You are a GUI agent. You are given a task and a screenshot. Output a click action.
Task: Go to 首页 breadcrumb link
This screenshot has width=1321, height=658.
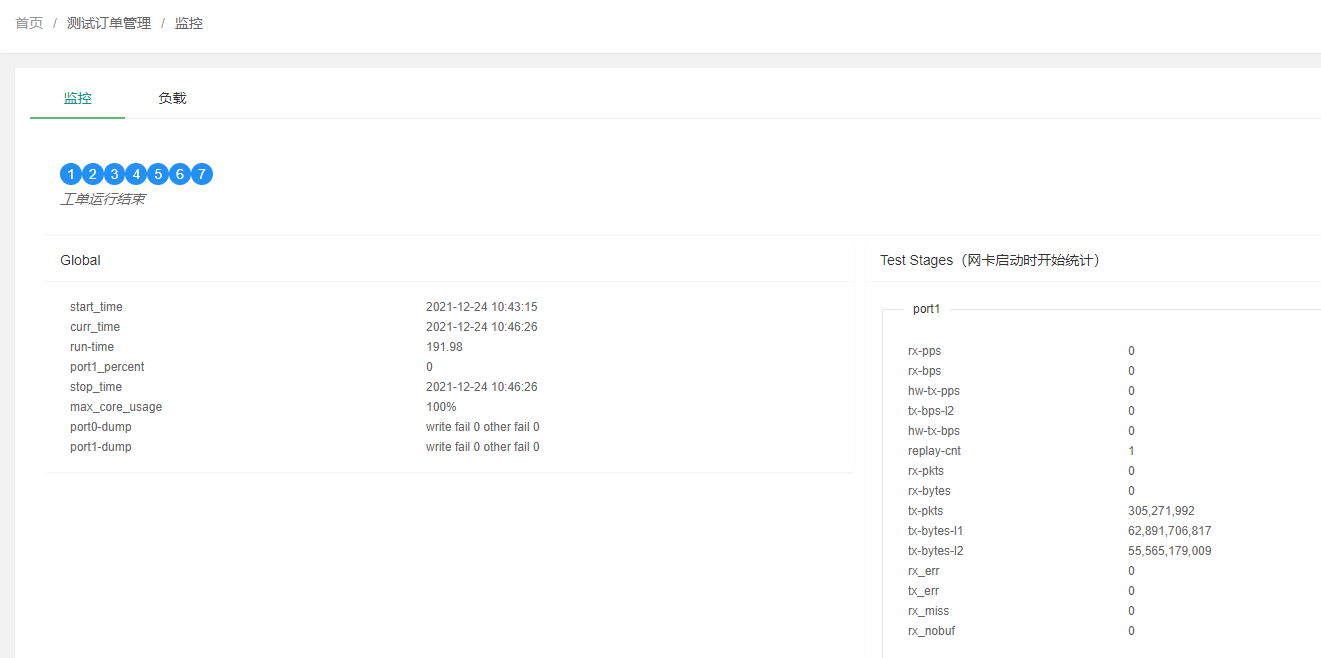(x=29, y=23)
